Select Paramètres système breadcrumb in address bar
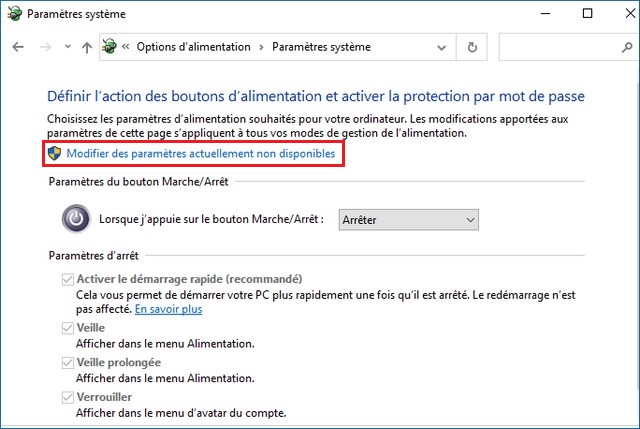This screenshot has width=640, height=429. coord(321,47)
